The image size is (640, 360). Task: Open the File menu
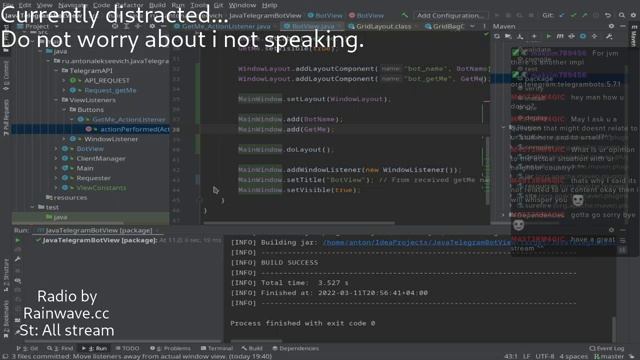pyautogui.click(x=7, y=5)
